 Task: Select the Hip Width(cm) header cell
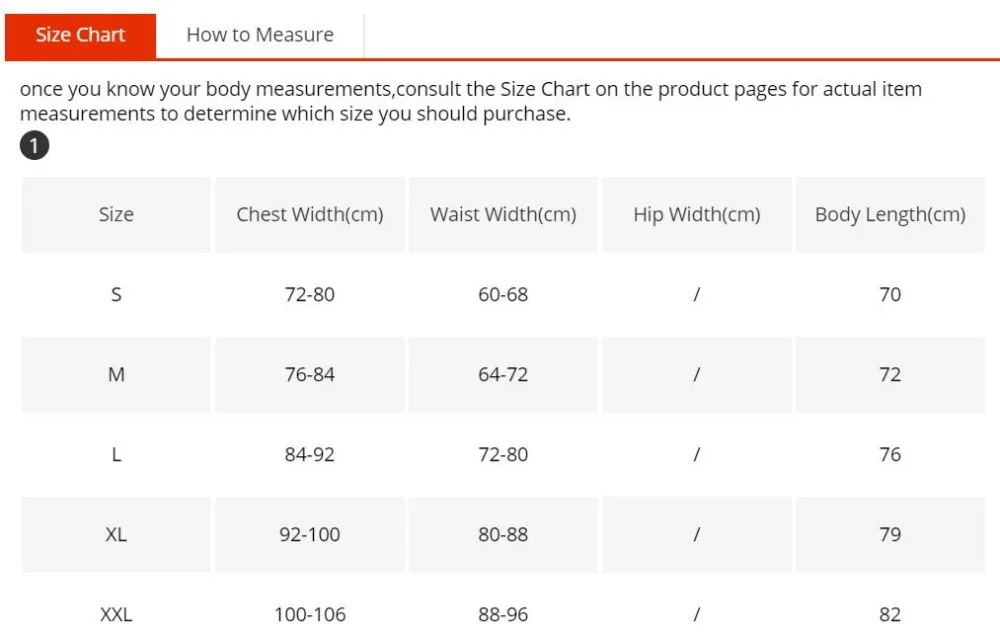pos(696,215)
